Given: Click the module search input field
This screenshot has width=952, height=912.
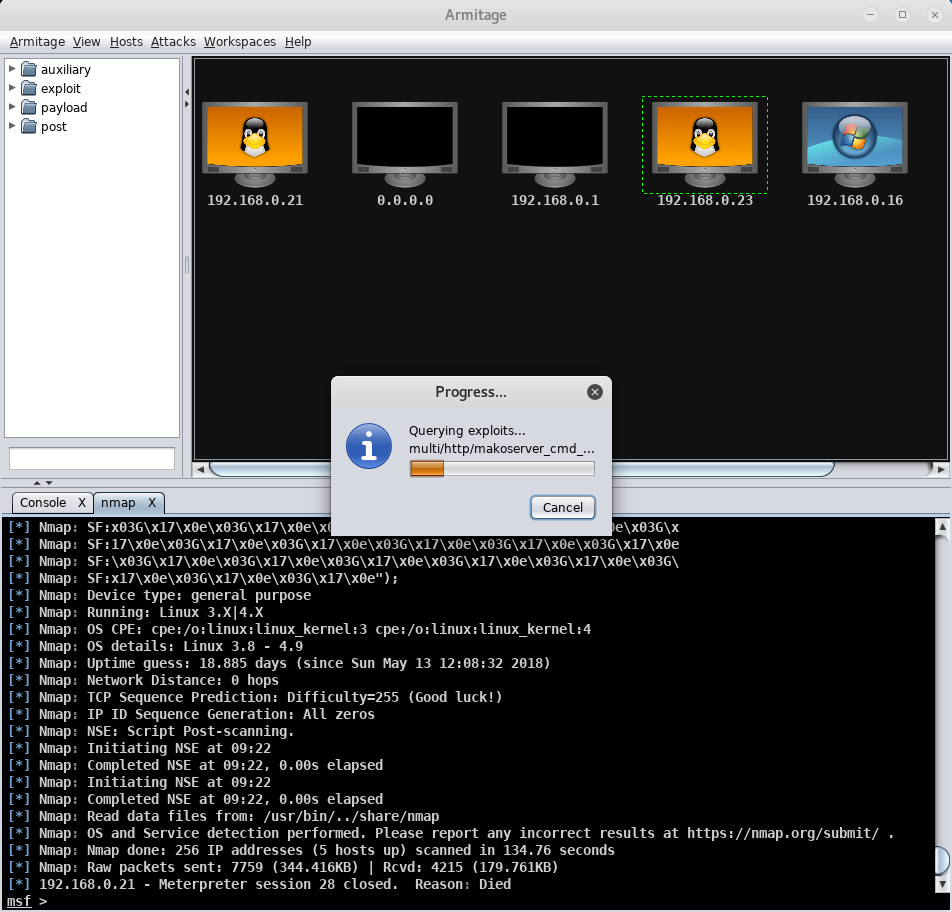Looking at the screenshot, I should point(92,458).
